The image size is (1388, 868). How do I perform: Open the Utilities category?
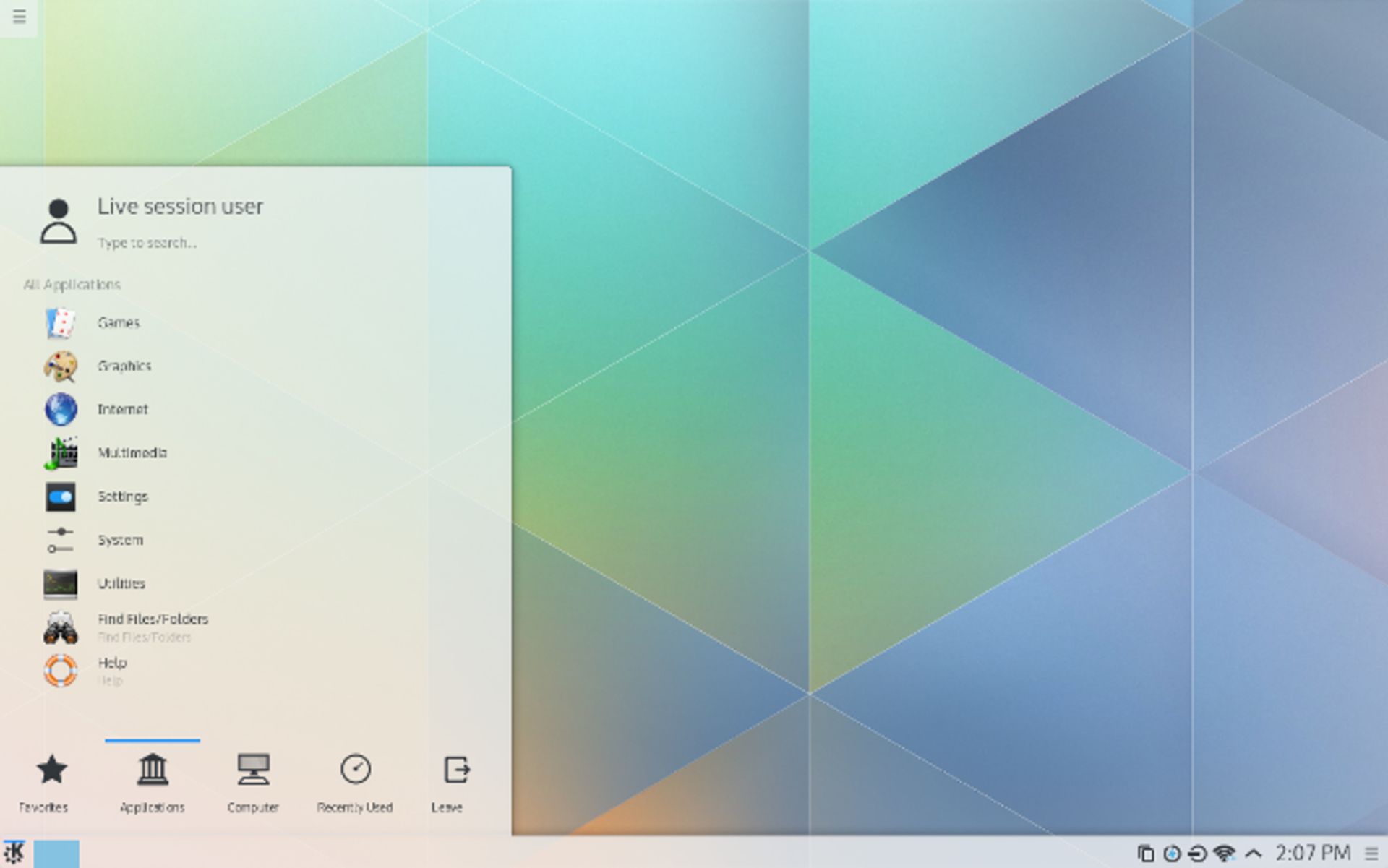(122, 584)
